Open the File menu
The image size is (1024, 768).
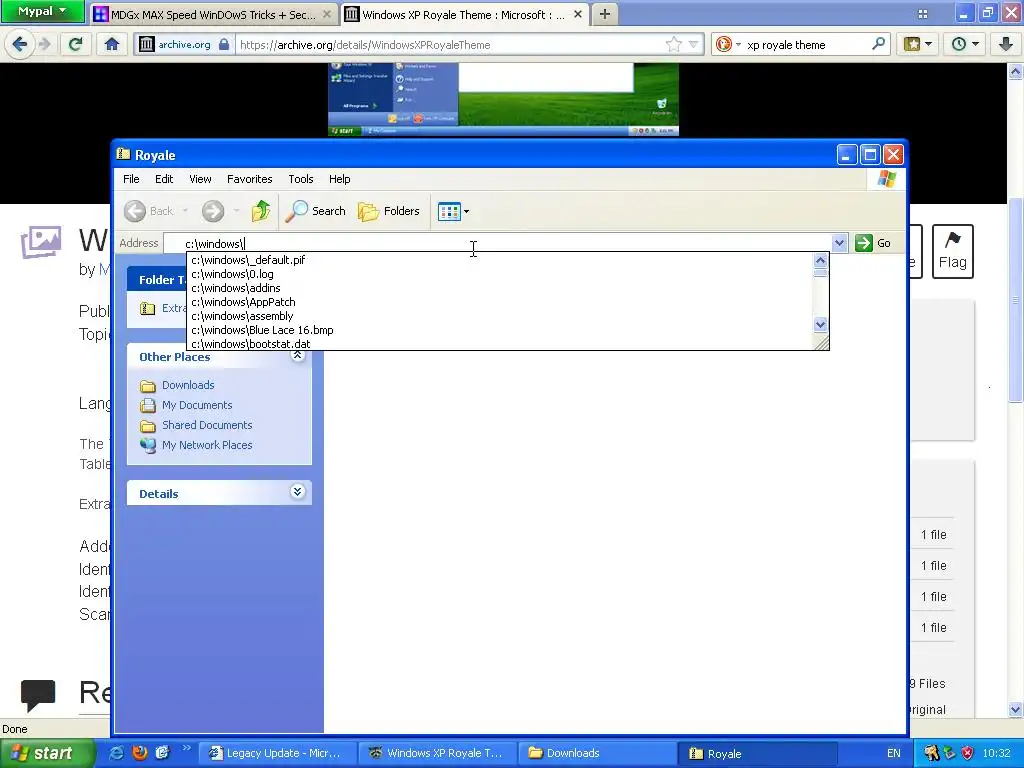[x=131, y=179]
